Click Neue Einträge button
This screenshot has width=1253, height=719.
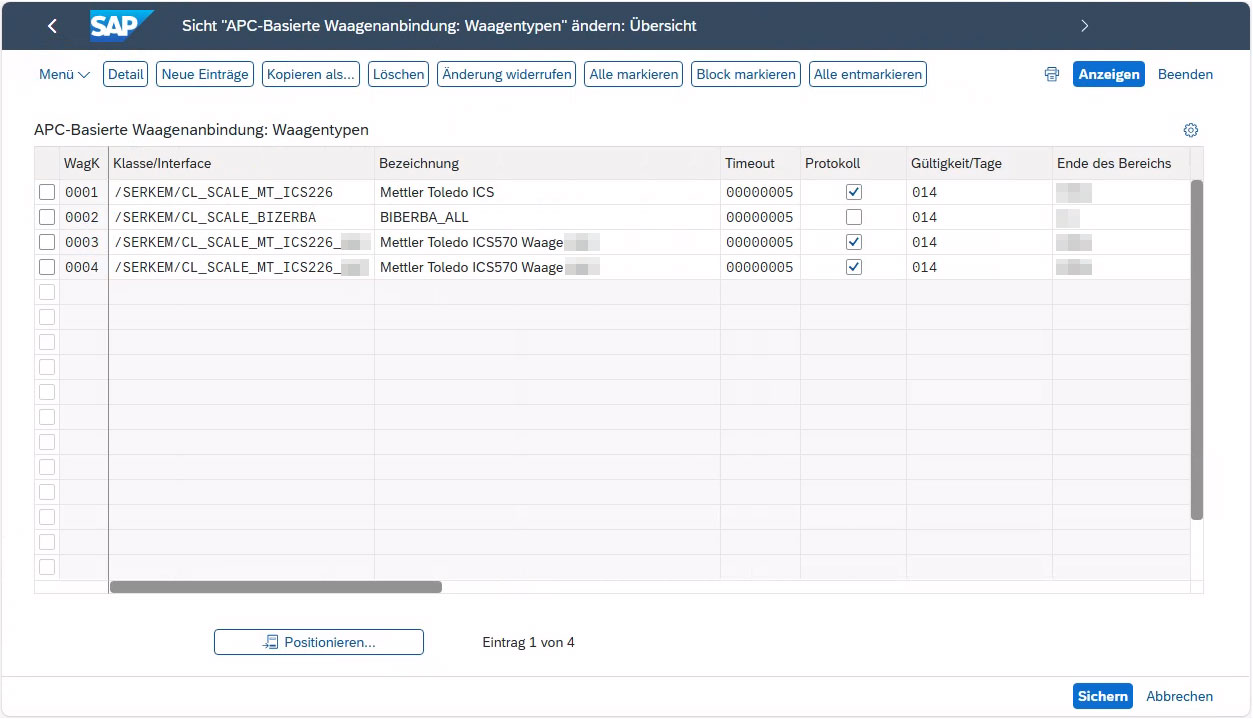coord(205,75)
